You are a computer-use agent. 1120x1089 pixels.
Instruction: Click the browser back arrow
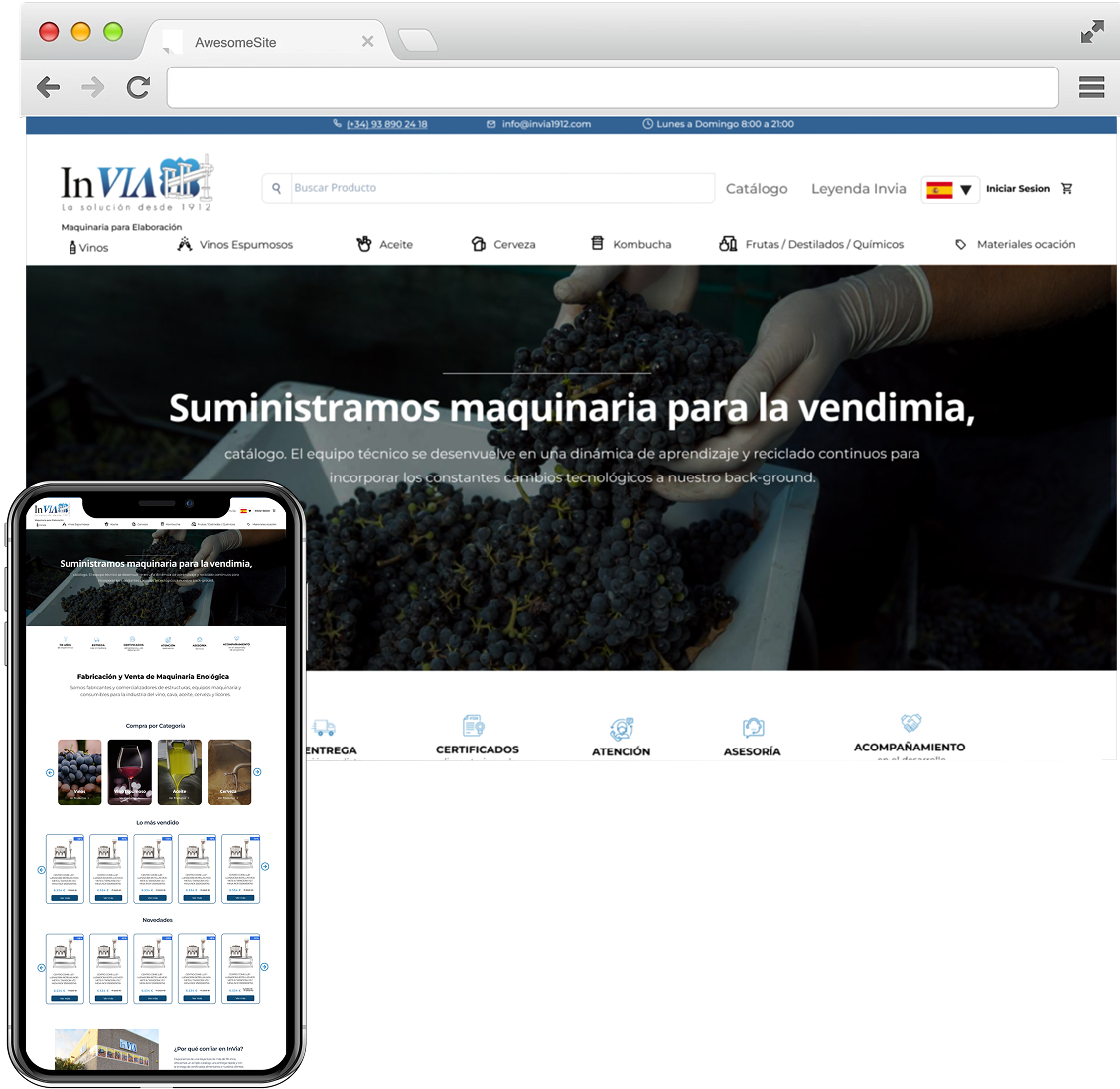click(48, 88)
